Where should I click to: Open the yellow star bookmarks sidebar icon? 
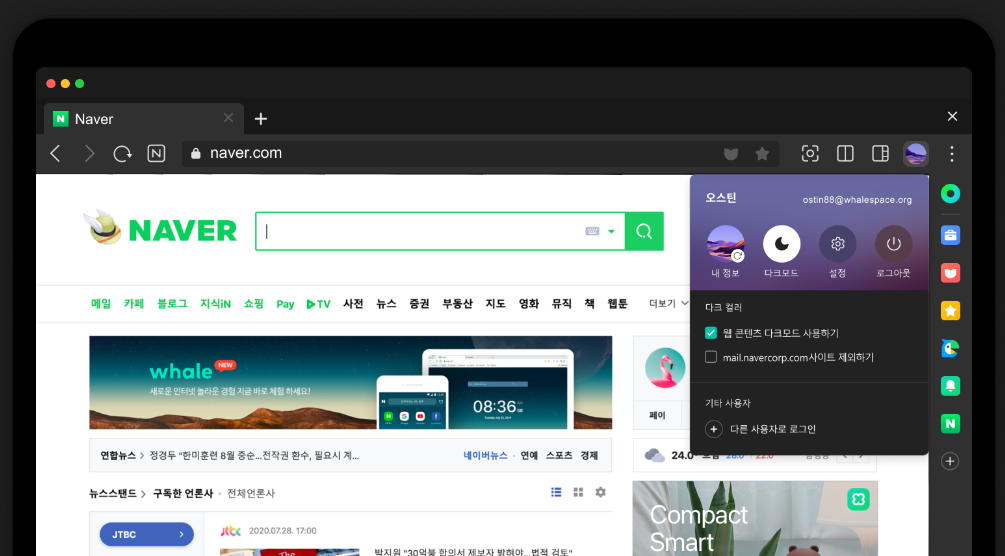pos(951,311)
